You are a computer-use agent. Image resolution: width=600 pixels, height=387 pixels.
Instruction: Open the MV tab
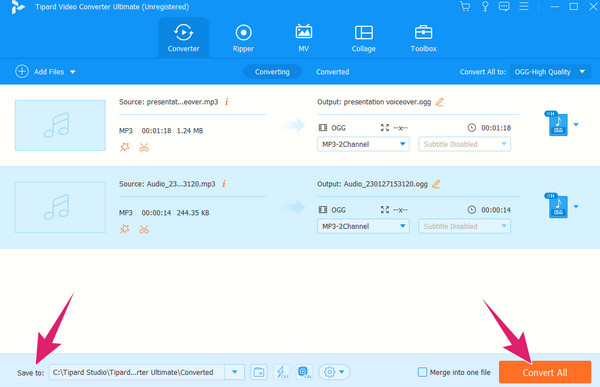click(x=303, y=38)
